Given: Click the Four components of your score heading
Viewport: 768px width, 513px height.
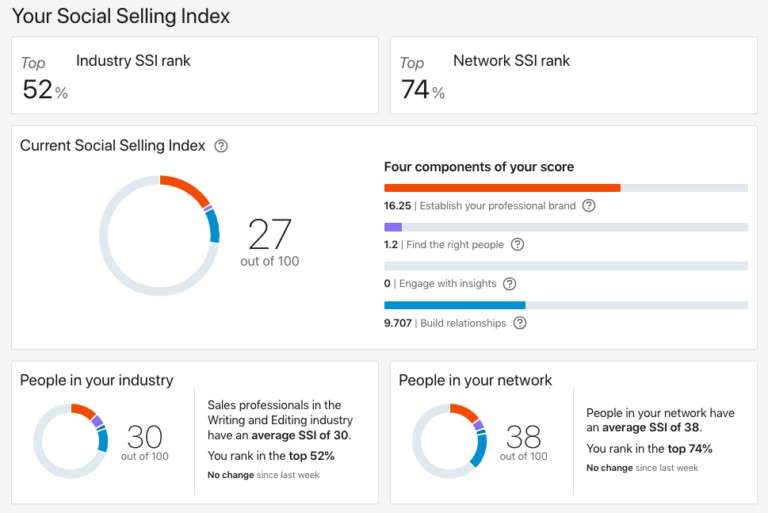Looking at the screenshot, I should tap(478, 167).
